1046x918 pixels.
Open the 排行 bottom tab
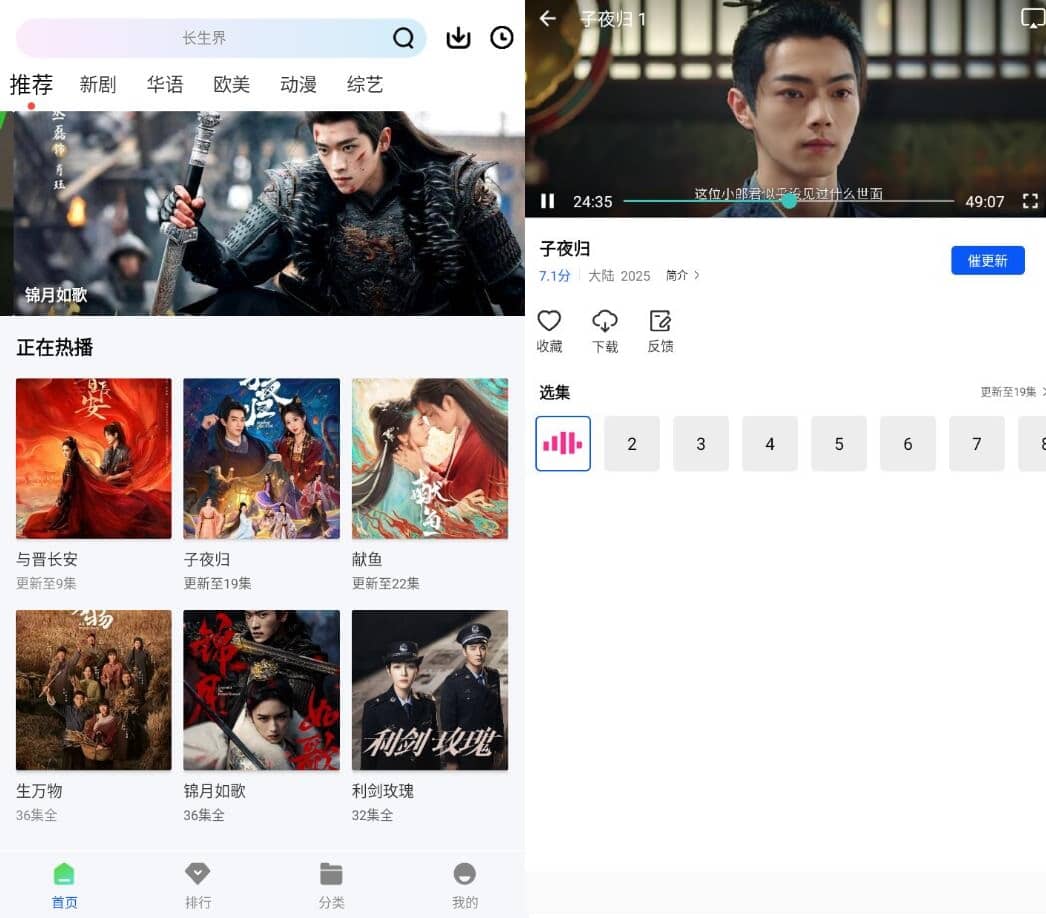coord(197,885)
